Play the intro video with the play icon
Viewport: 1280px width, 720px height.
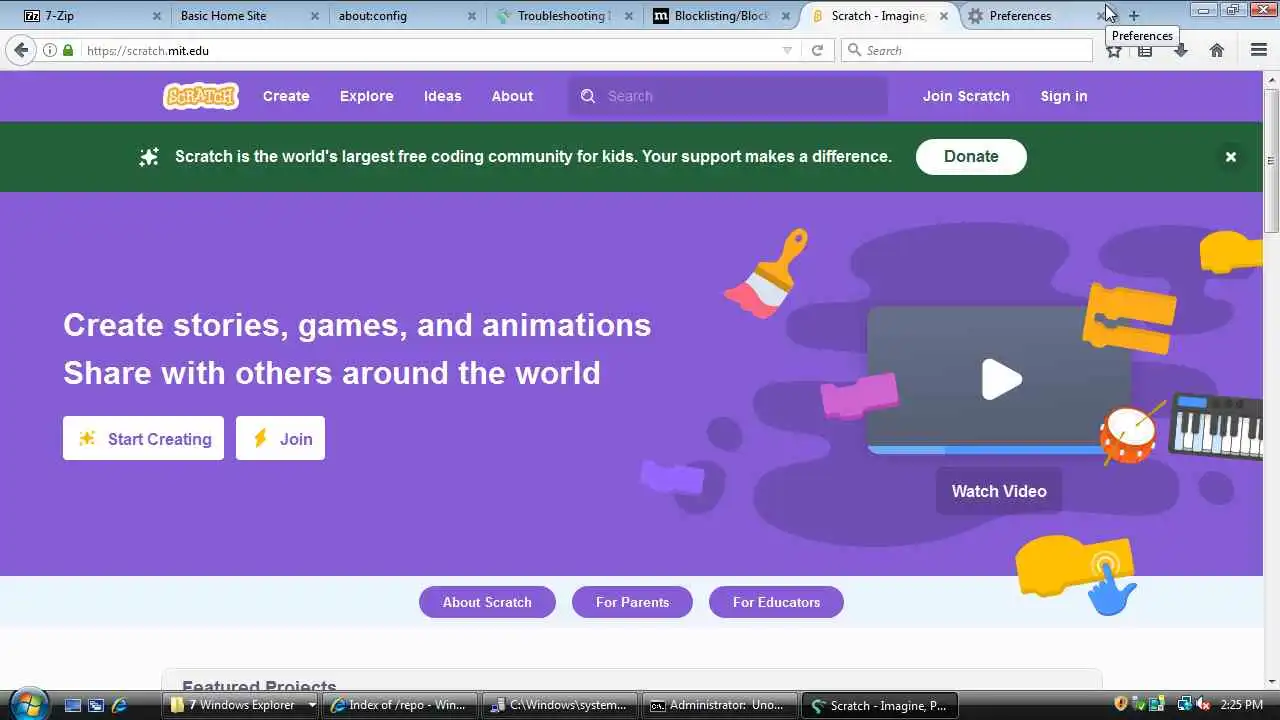tap(1000, 379)
